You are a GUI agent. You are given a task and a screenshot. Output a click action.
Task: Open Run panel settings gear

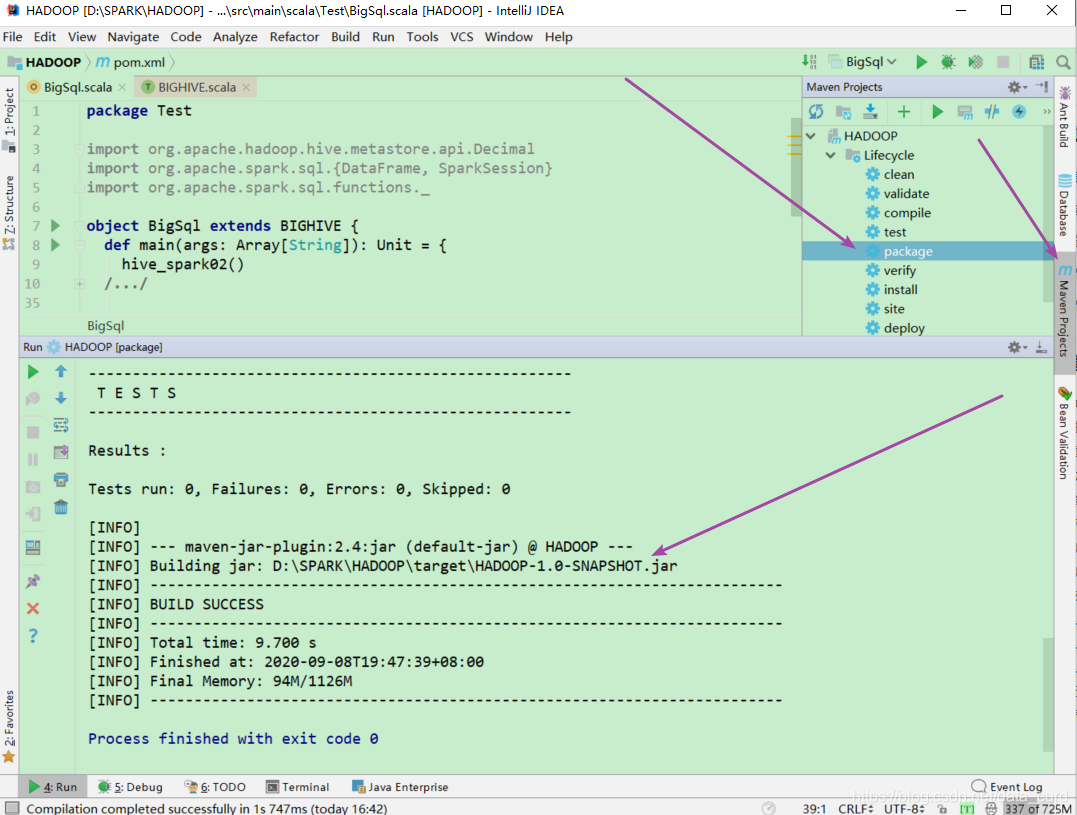(x=1016, y=347)
